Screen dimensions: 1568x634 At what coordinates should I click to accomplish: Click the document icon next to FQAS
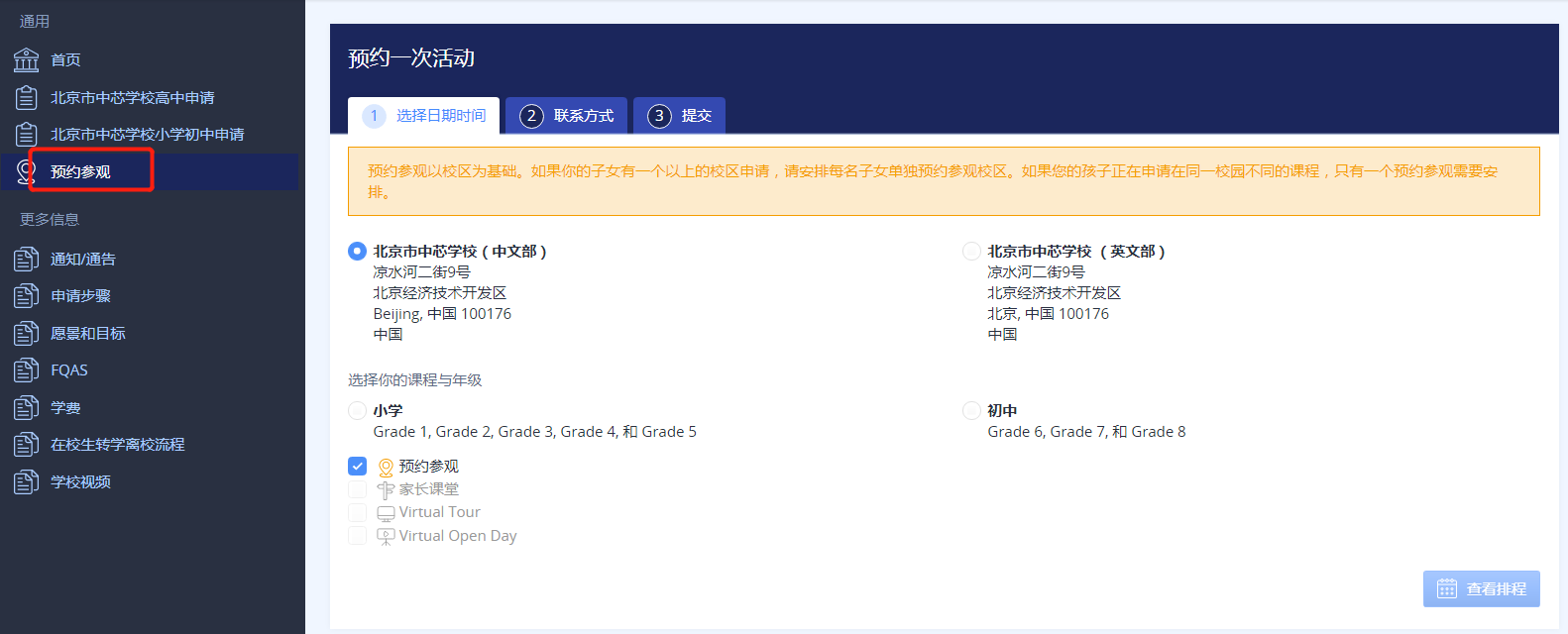pos(26,370)
